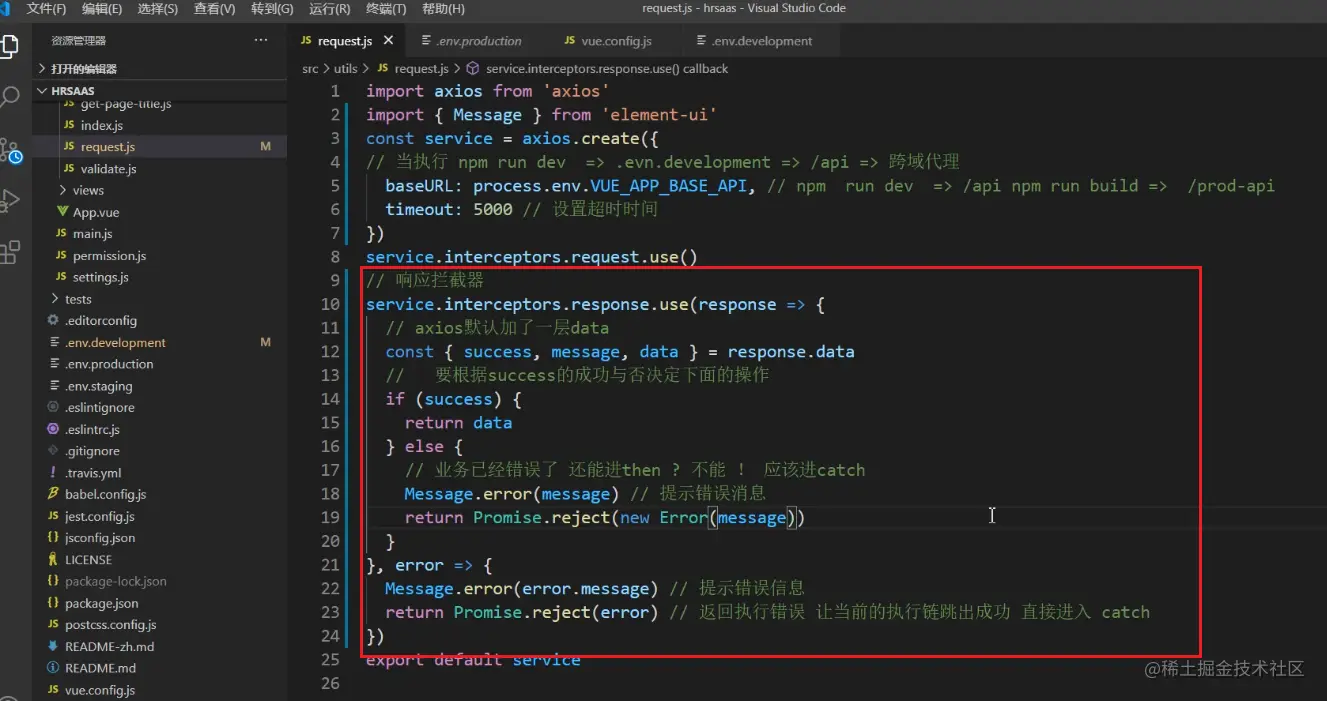Open the Explorer activity bar icon
Viewport: 1327px width, 701px height.
(10, 46)
